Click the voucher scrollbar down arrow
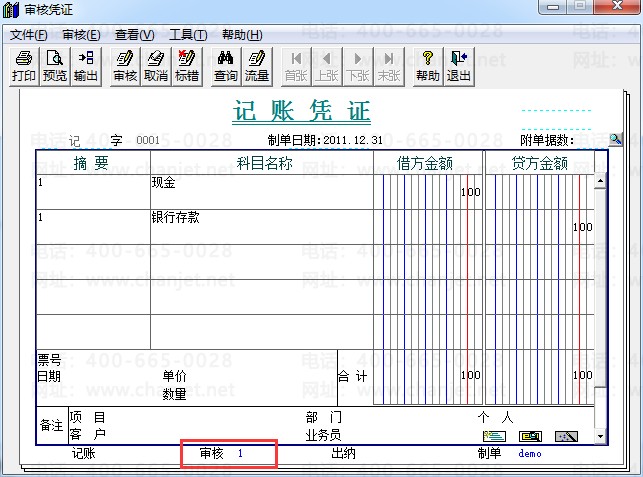 click(x=600, y=437)
